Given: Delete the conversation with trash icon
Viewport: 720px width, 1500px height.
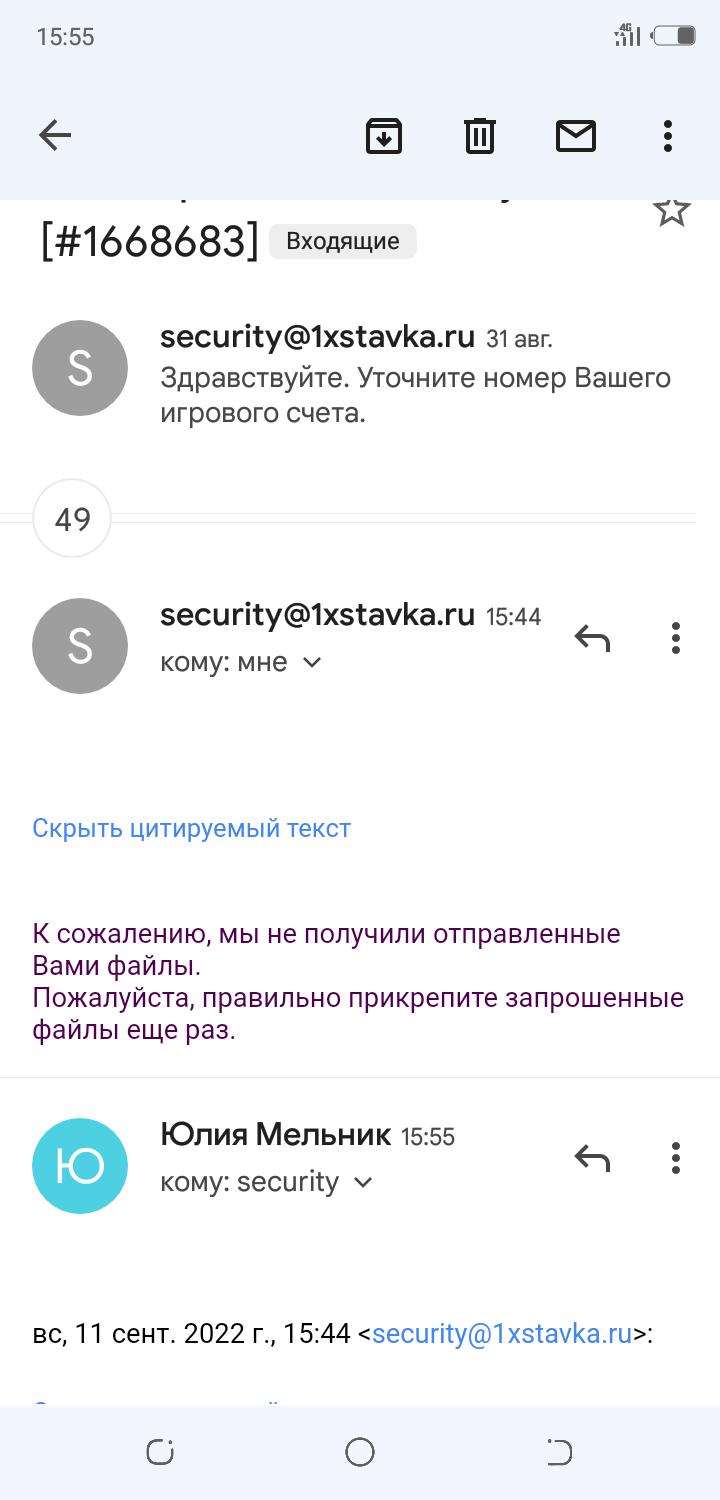Looking at the screenshot, I should click(480, 135).
